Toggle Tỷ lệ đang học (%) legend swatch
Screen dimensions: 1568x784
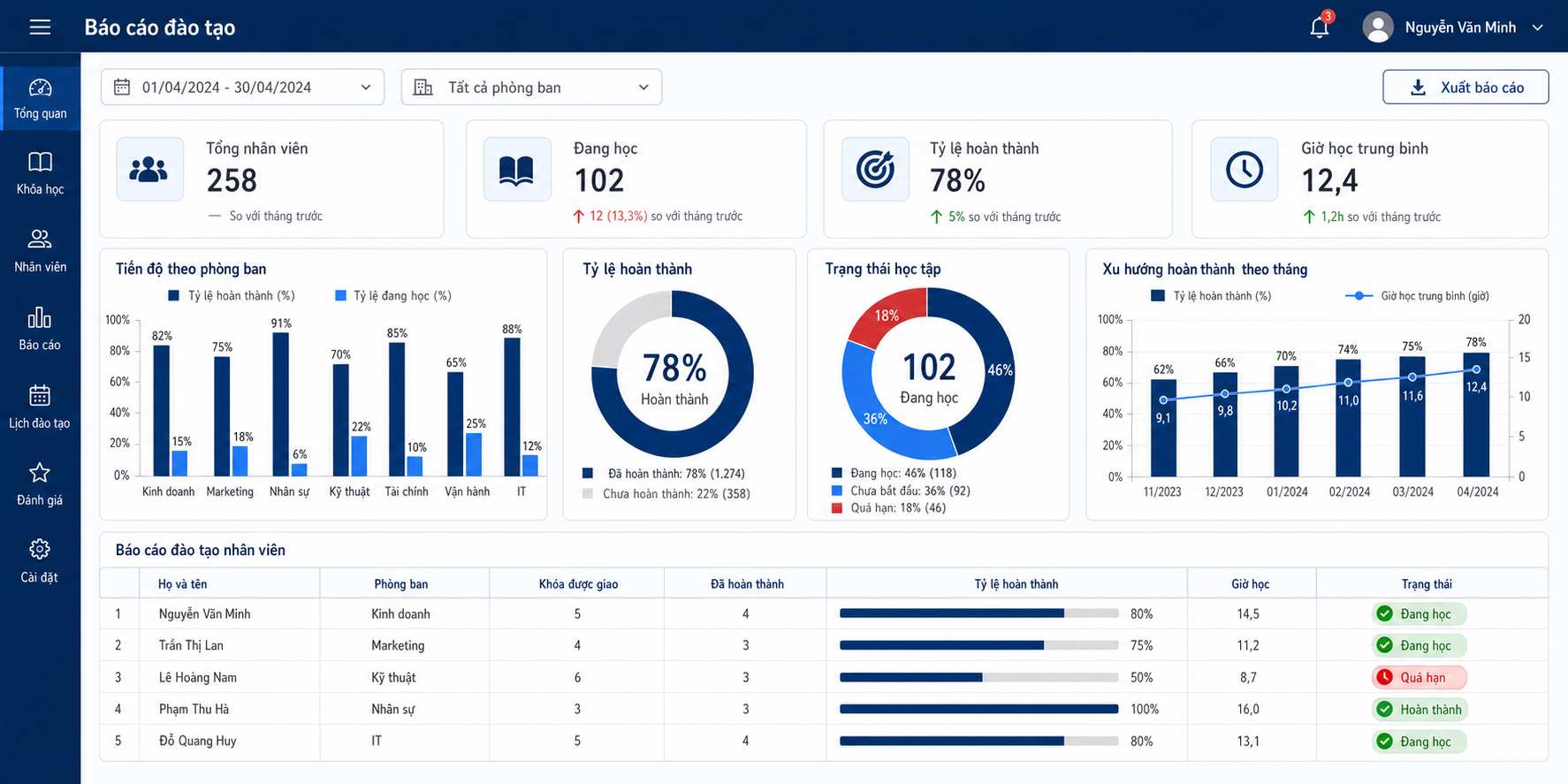pyautogui.click(x=341, y=295)
